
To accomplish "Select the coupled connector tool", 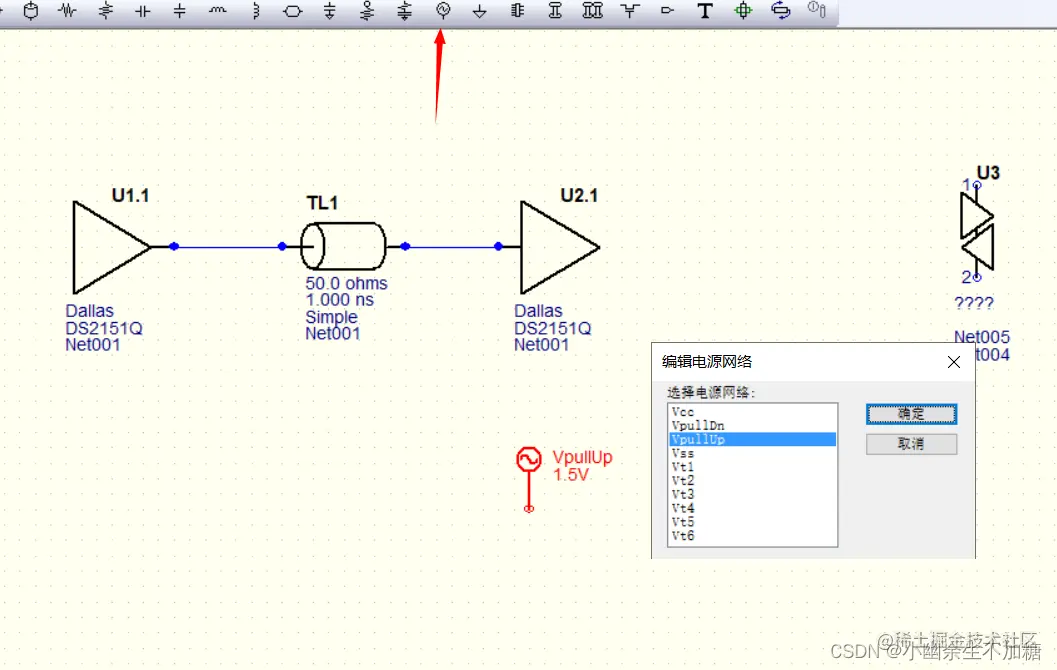I will [592, 11].
